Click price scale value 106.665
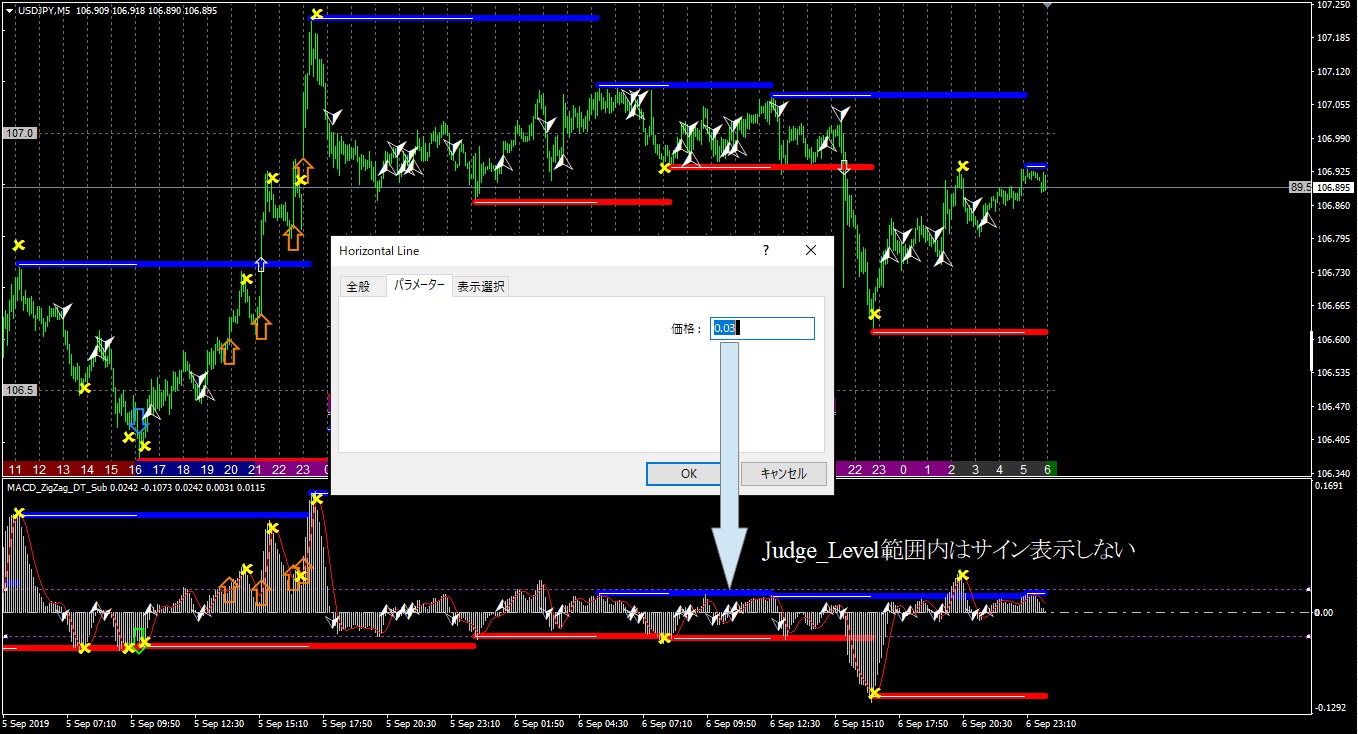The image size is (1358, 734). point(1332,306)
